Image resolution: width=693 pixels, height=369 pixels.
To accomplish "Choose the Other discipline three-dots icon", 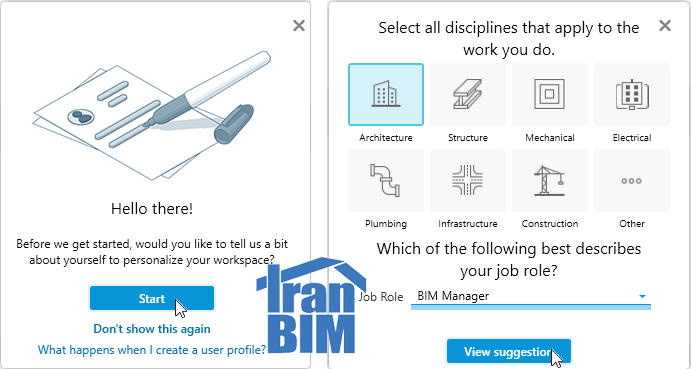I will click(x=632, y=180).
